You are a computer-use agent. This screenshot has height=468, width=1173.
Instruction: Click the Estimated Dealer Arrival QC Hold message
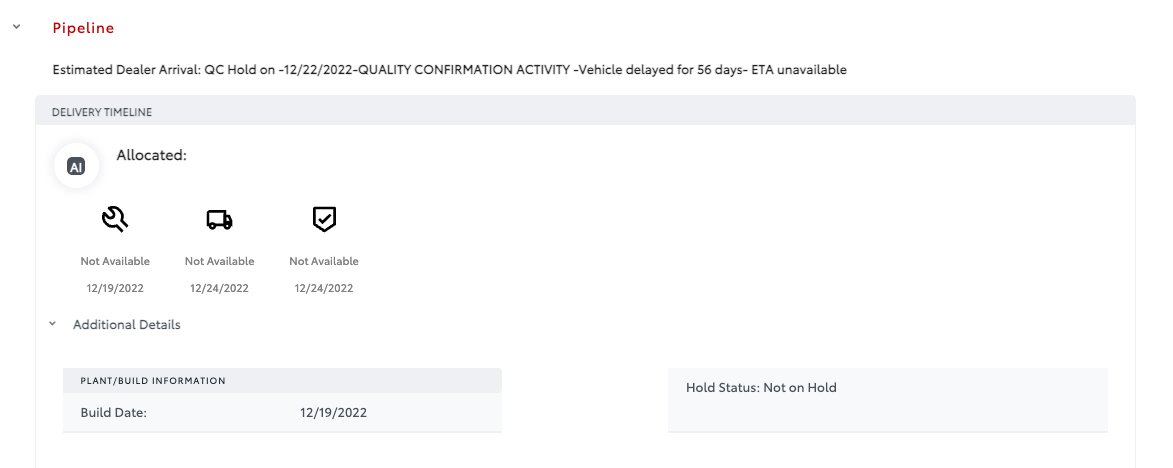450,70
